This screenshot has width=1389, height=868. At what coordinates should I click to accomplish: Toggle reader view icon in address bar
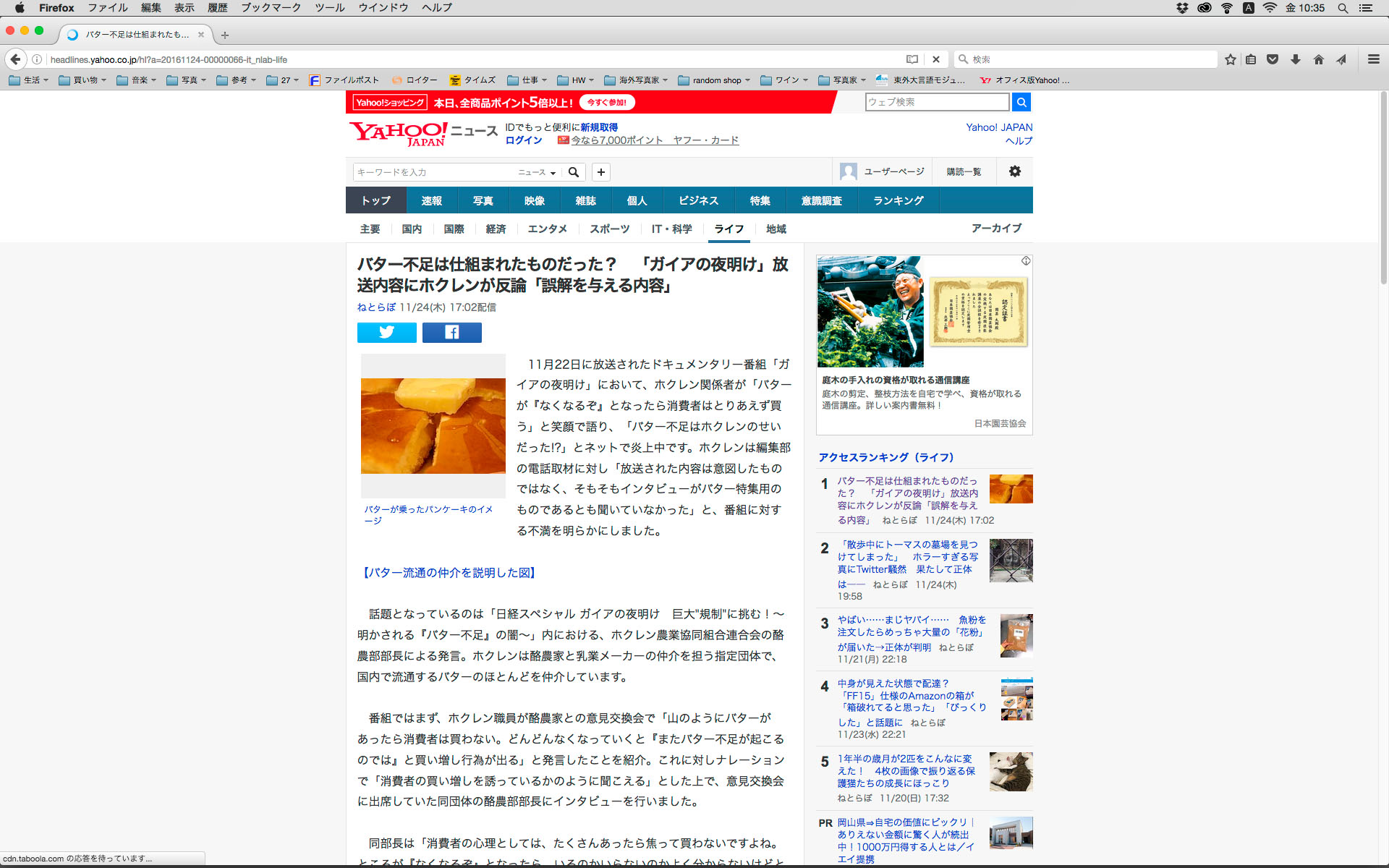pos(912,59)
